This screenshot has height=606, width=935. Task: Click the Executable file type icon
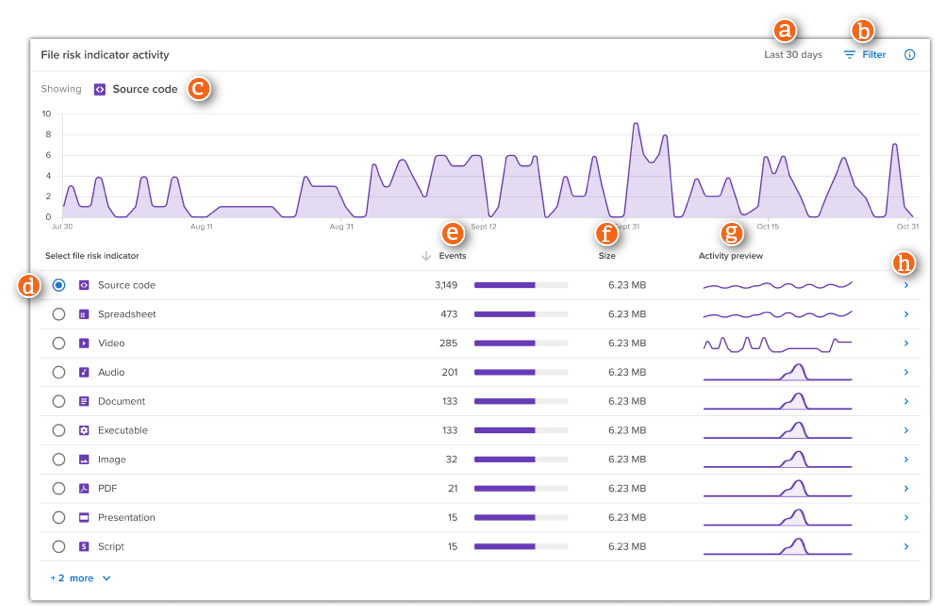(85, 430)
